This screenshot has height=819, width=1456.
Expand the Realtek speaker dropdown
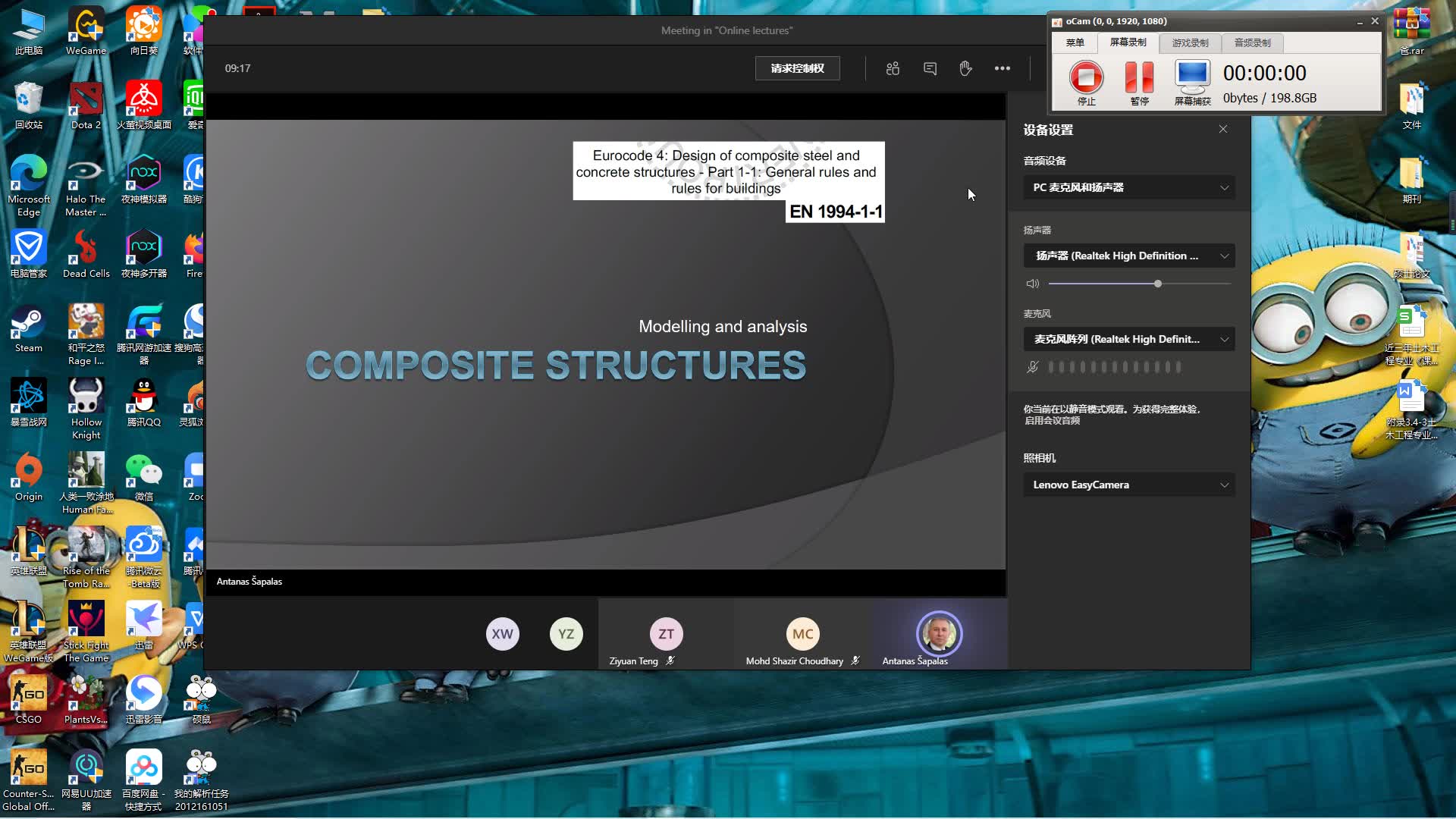coord(1128,256)
